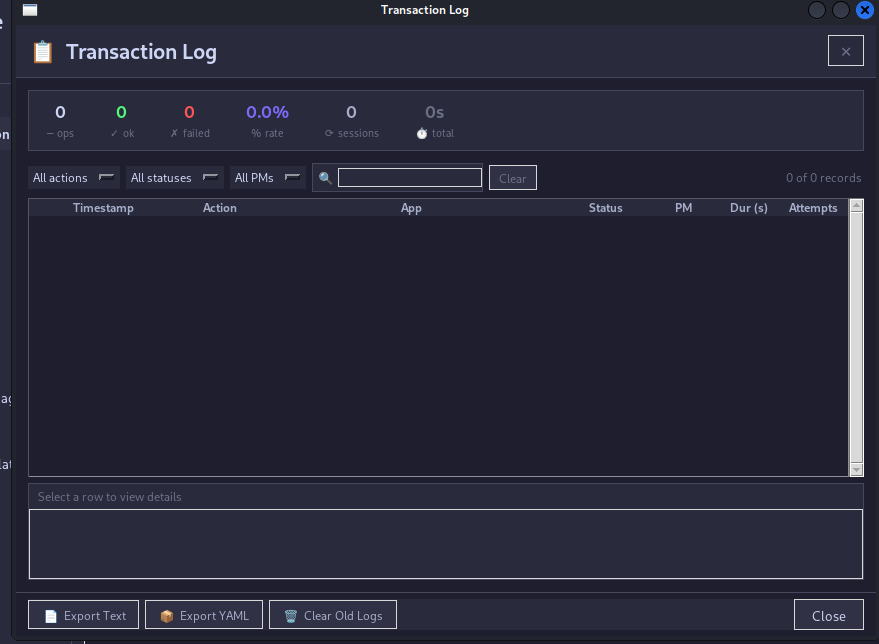Click the package icon on Export YAML
The width and height of the screenshot is (879, 644).
[x=165, y=614]
